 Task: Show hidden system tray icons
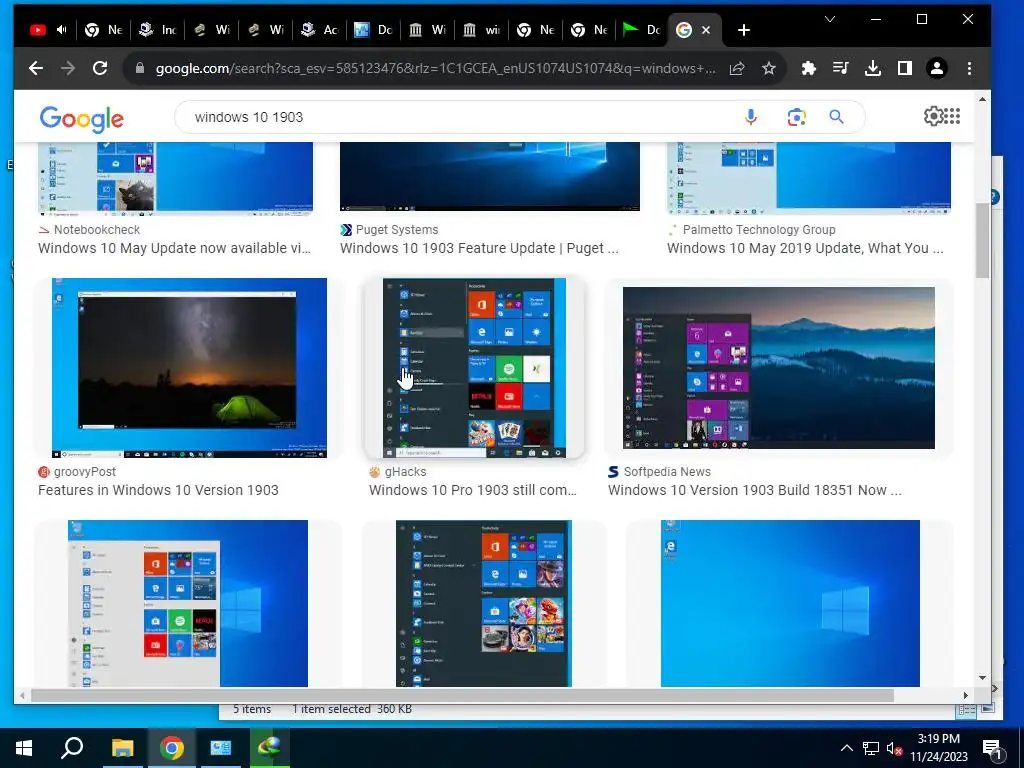(x=846, y=748)
